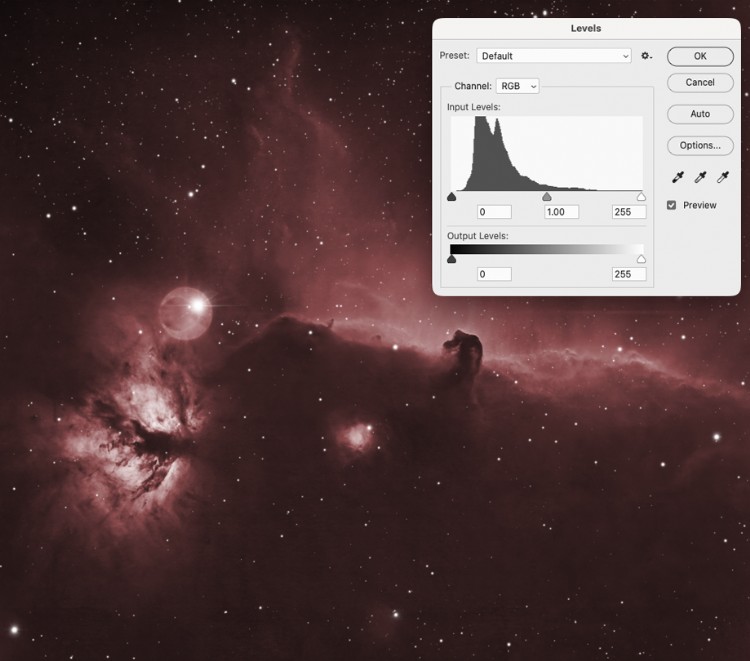The image size is (750, 661).
Task: Click the output shadow field 0
Action: point(495,274)
